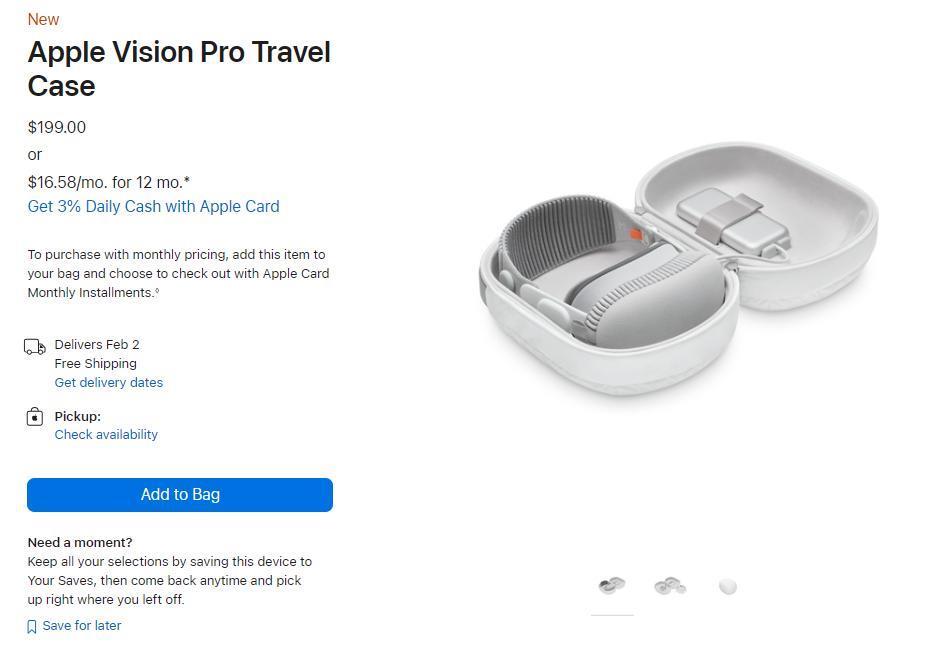Click the large Travel Case product image
Image resolution: width=937 pixels, height=646 pixels.
pyautogui.click(x=678, y=270)
